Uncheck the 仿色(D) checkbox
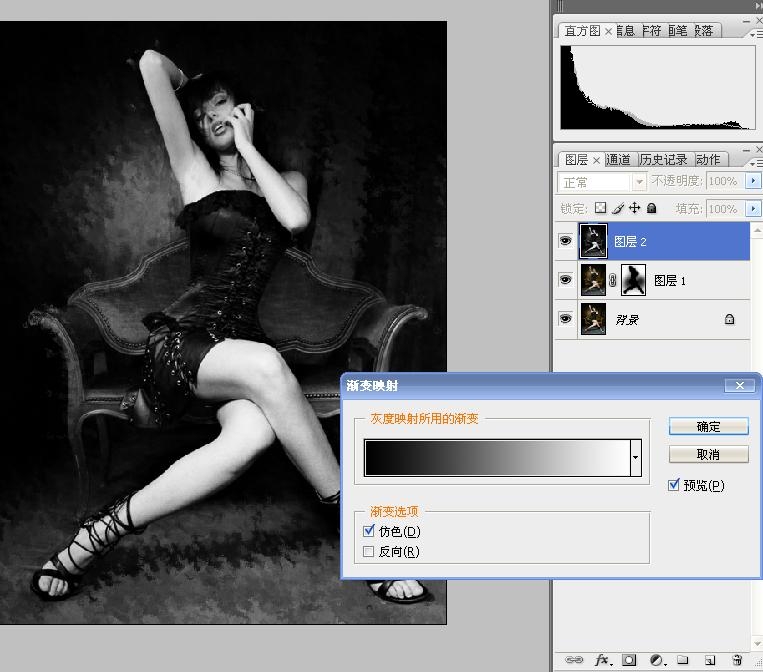This screenshot has height=672, width=763. 369,530
